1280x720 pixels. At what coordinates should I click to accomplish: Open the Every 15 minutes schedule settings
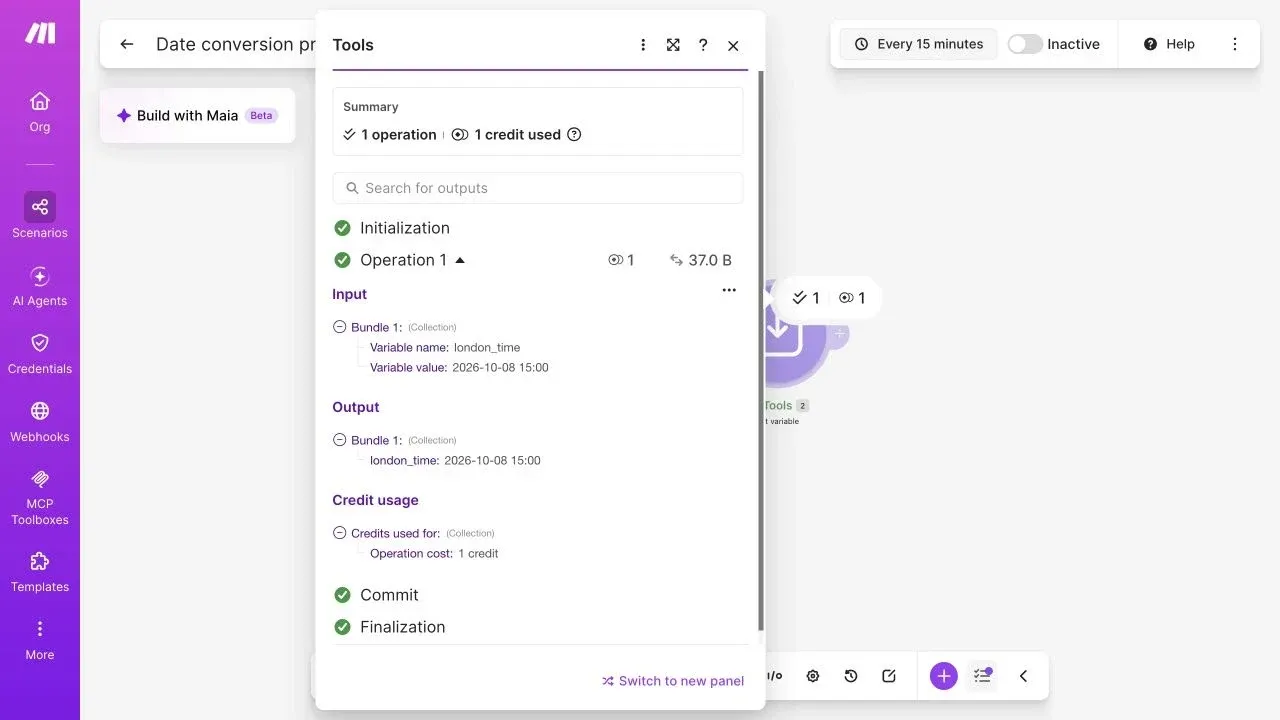click(918, 44)
